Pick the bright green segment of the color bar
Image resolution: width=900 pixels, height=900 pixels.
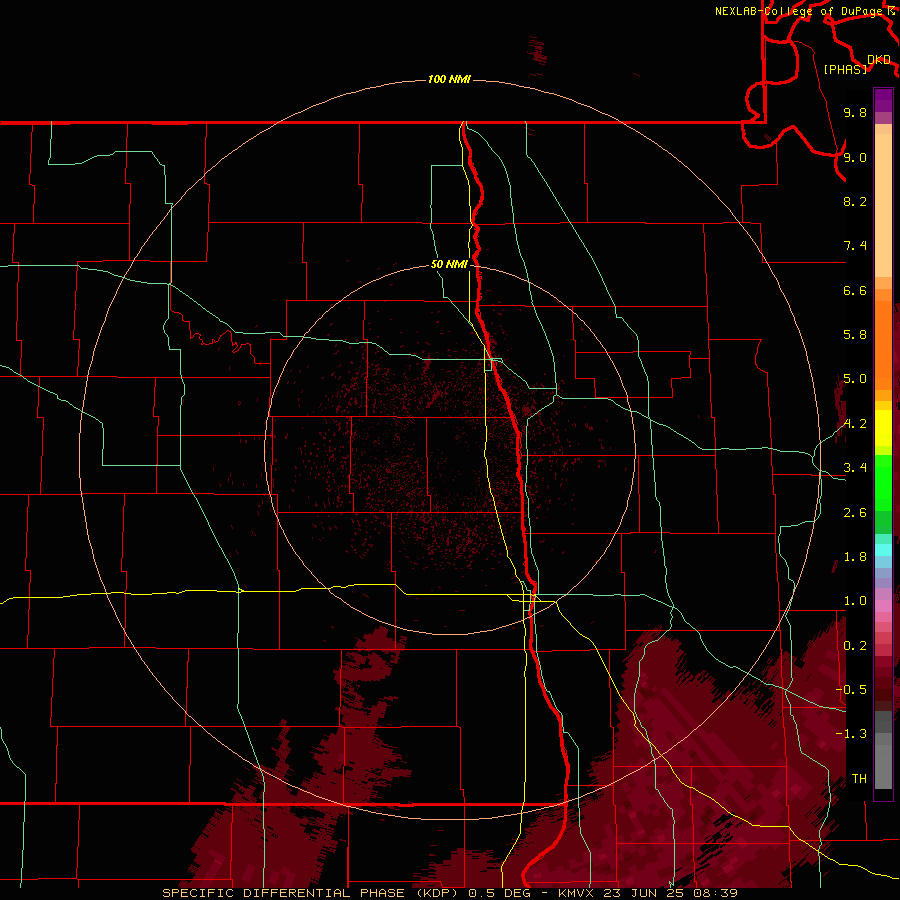pyautogui.click(x=883, y=482)
